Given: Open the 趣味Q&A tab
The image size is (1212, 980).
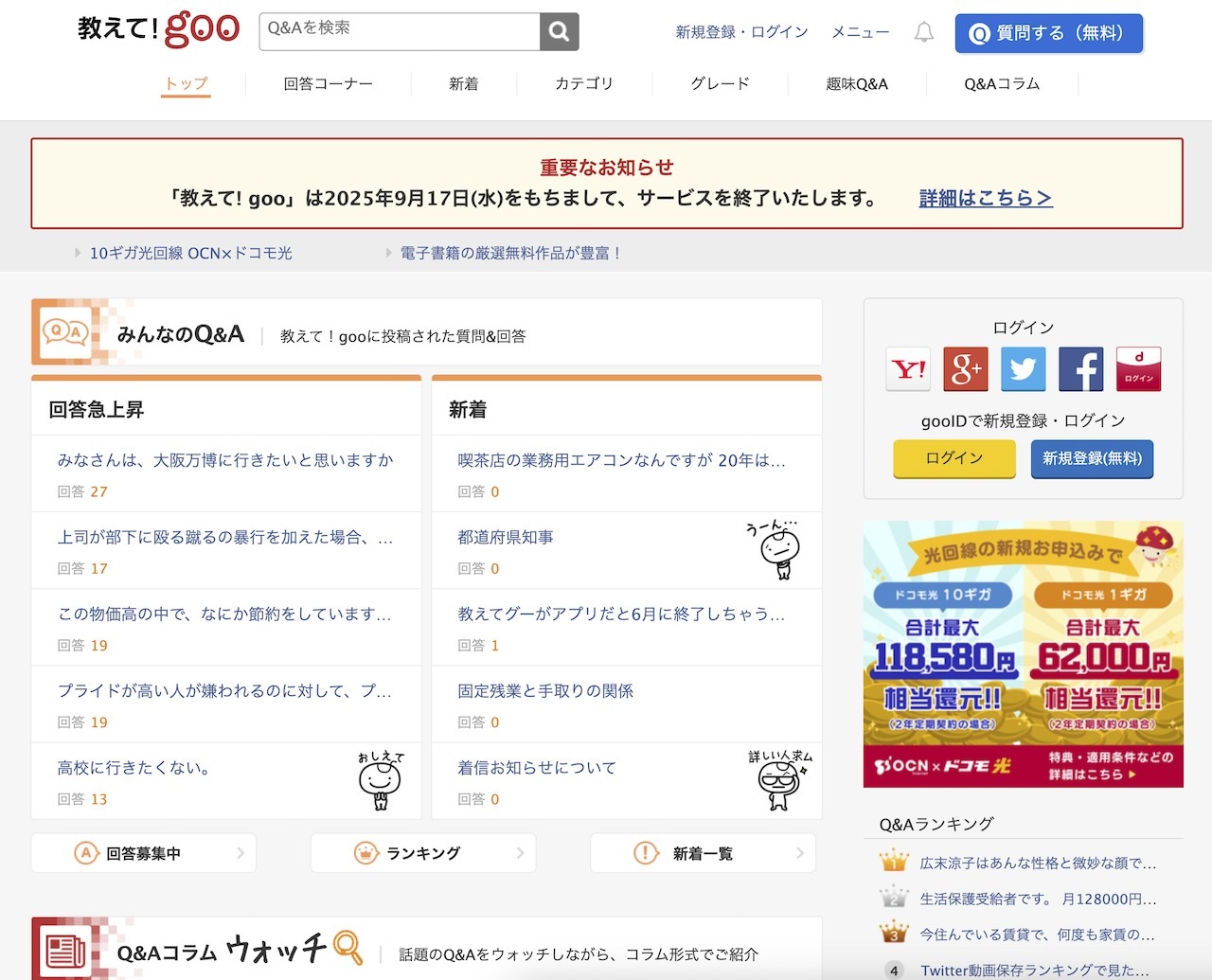Looking at the screenshot, I should pos(857,83).
